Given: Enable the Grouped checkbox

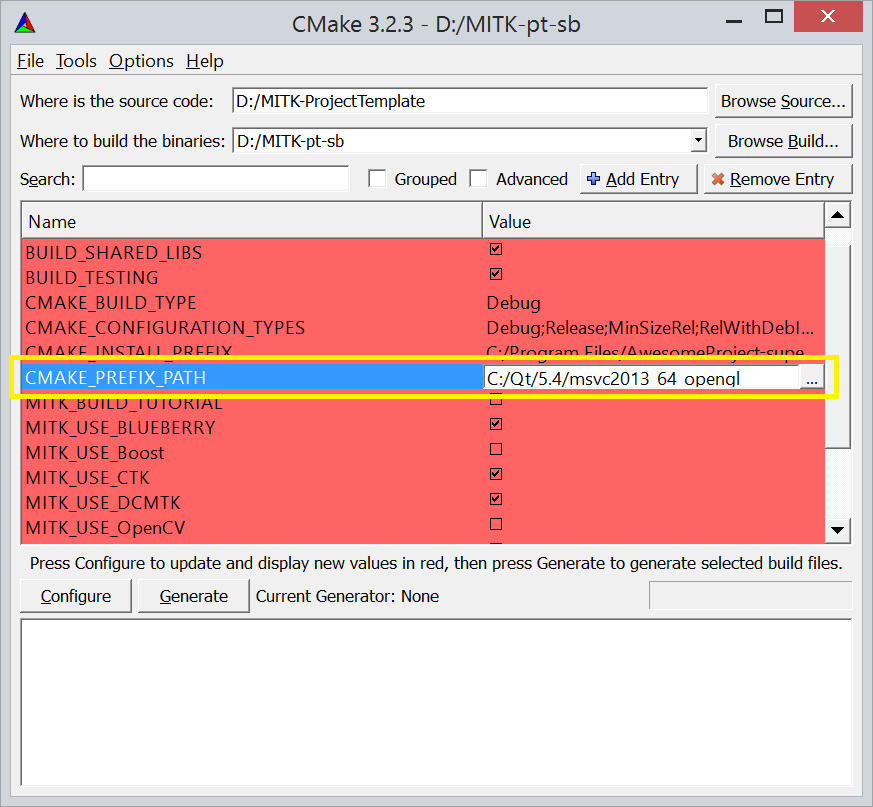Looking at the screenshot, I should click(x=377, y=179).
